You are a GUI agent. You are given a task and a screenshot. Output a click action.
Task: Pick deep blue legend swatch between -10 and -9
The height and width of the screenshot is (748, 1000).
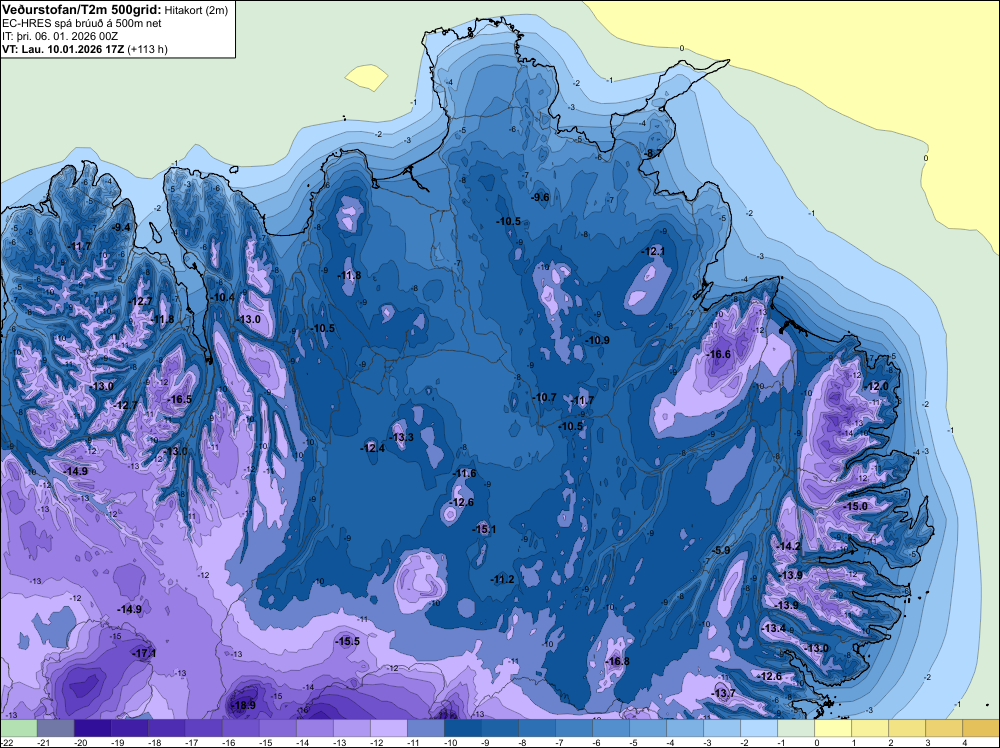(x=462, y=728)
